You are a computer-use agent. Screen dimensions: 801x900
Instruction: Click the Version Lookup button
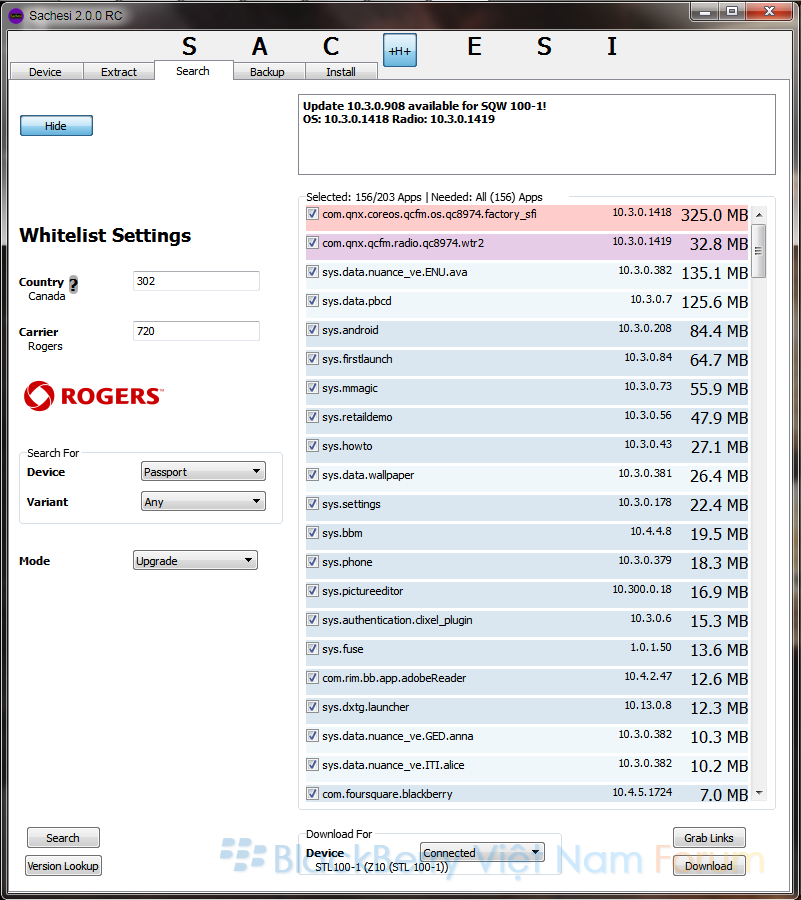(x=63, y=866)
